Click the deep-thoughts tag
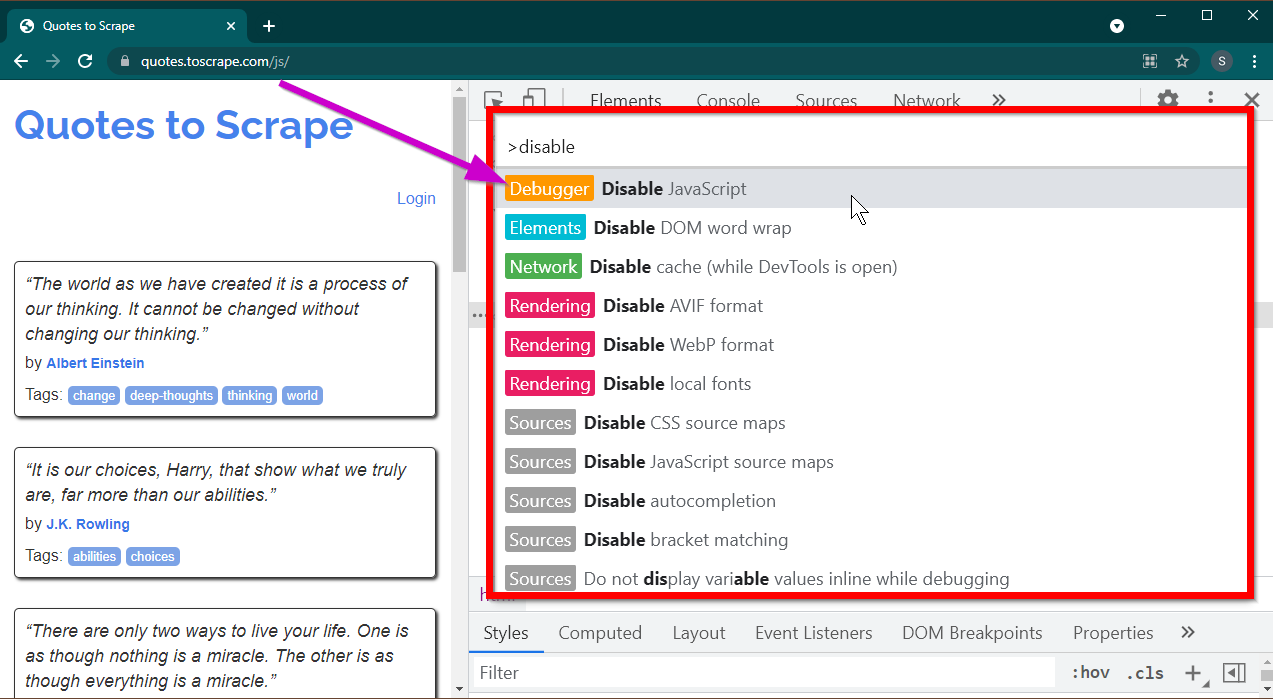1273x699 pixels. point(171,396)
